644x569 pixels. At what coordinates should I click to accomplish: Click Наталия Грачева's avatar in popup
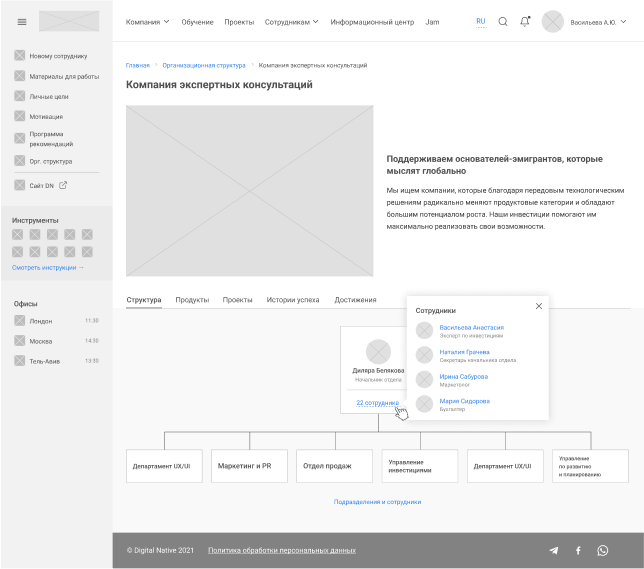424,355
